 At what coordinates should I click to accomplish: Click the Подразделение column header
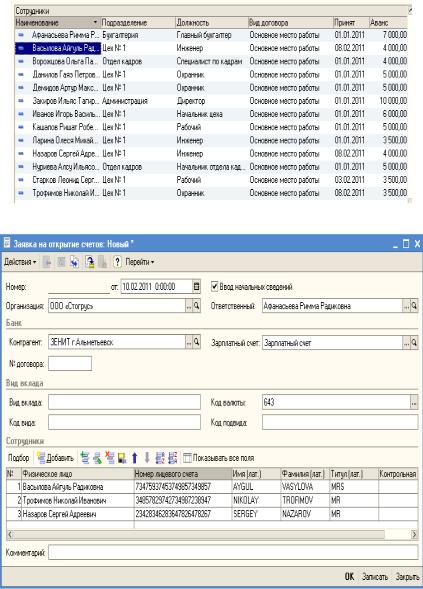(138, 23)
